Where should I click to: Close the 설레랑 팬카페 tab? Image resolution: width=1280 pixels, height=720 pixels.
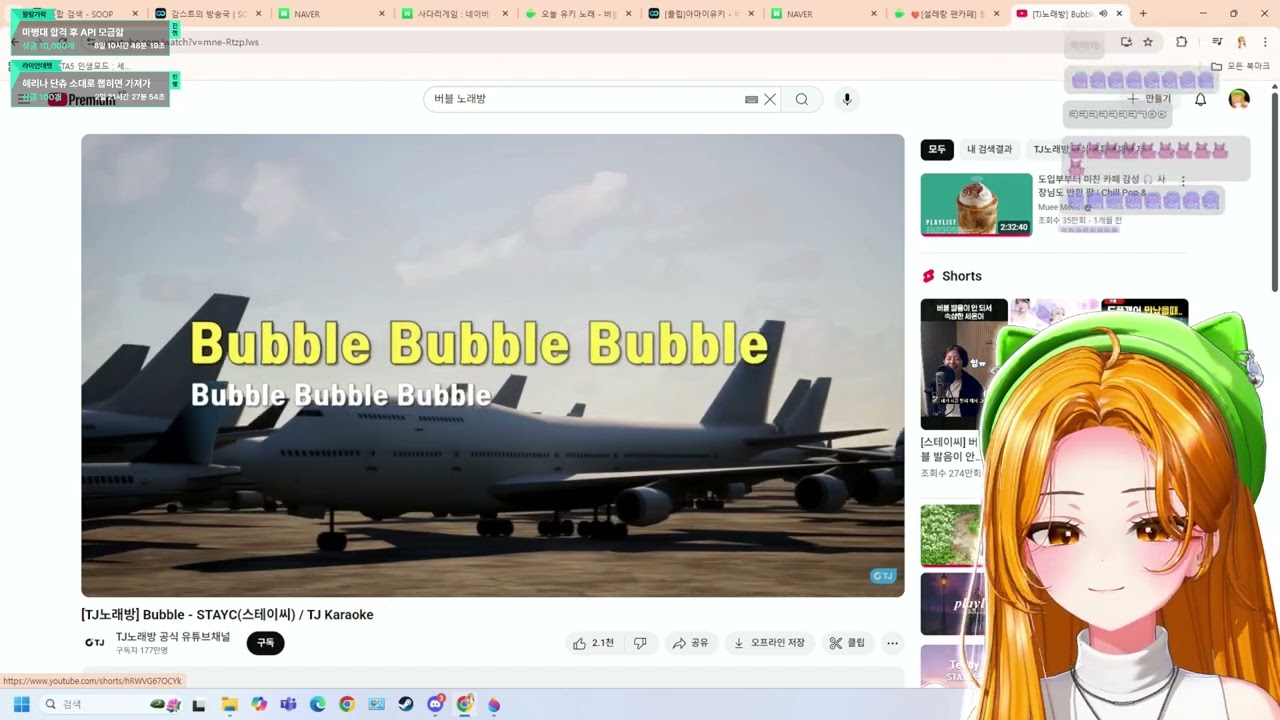(997, 14)
